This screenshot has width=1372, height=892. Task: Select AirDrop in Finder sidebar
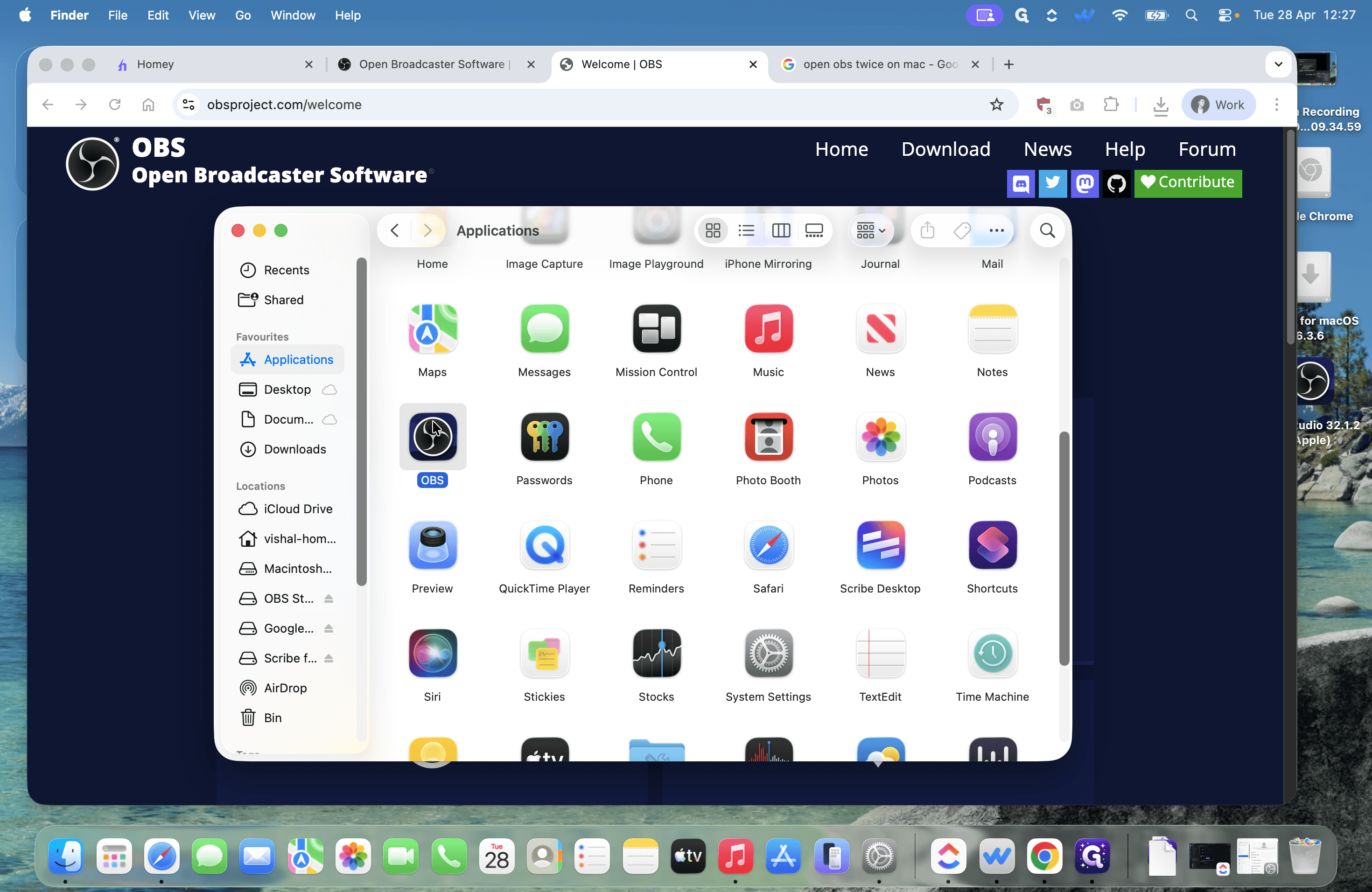287,688
